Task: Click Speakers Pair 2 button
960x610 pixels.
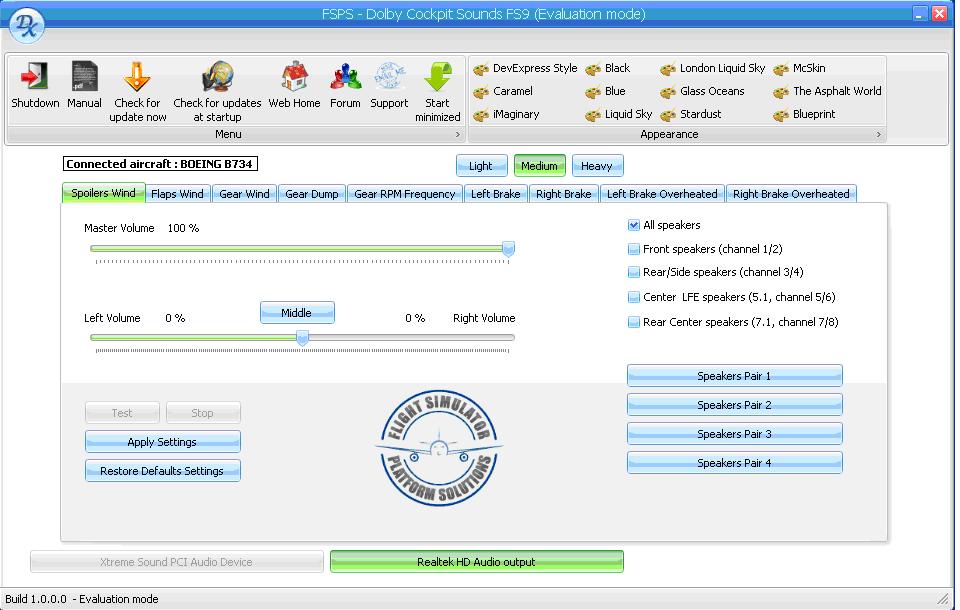Action: pyautogui.click(x=734, y=405)
